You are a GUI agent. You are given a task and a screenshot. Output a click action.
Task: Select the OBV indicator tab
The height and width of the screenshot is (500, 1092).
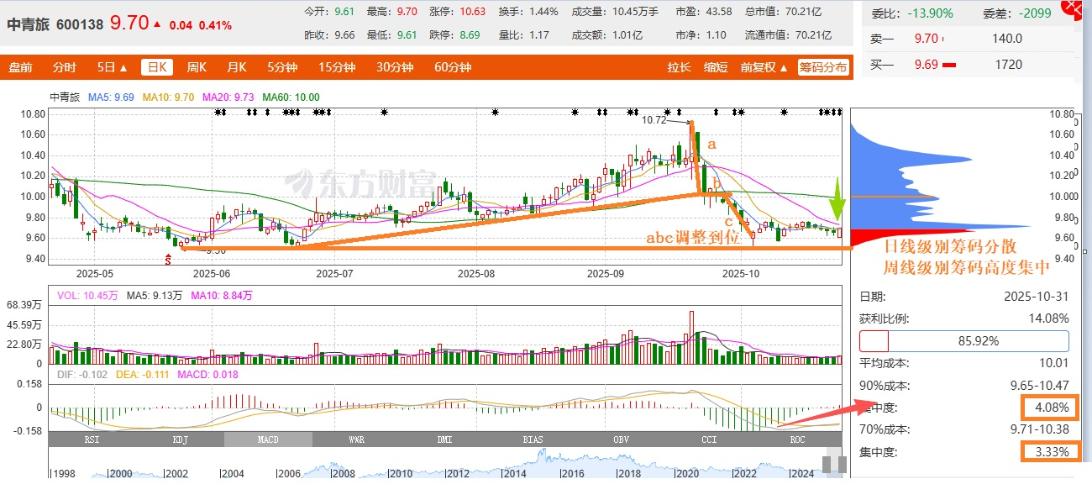[619, 439]
